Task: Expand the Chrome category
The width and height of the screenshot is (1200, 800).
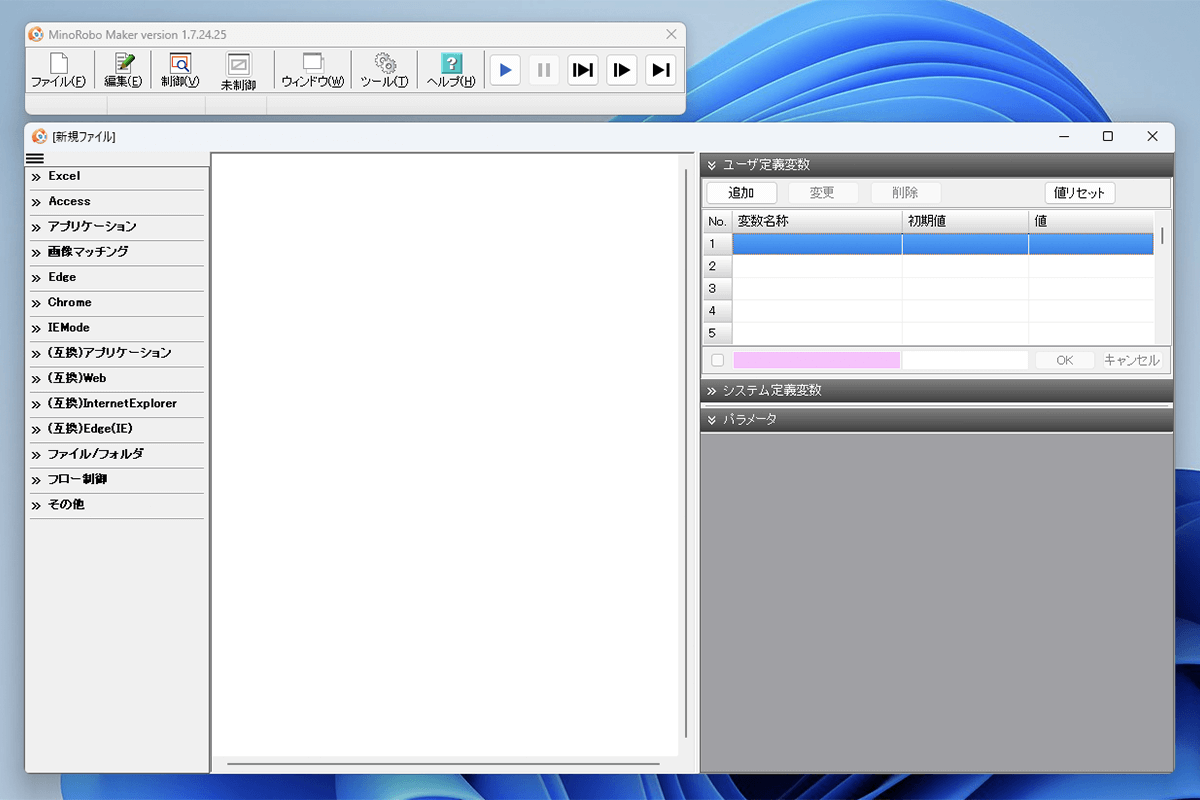Action: click(x=116, y=303)
